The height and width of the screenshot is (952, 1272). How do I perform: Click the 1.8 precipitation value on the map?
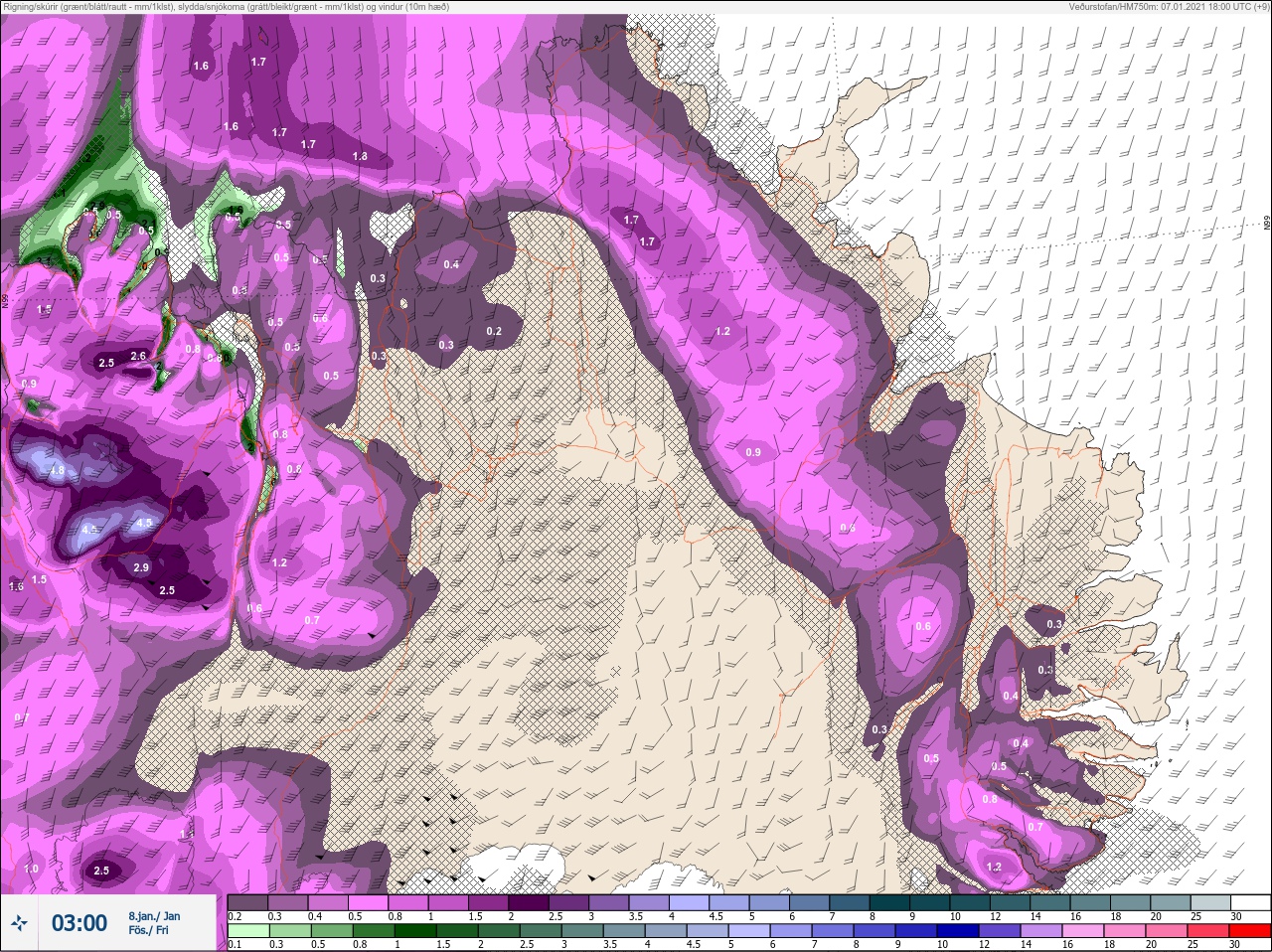pyautogui.click(x=360, y=156)
